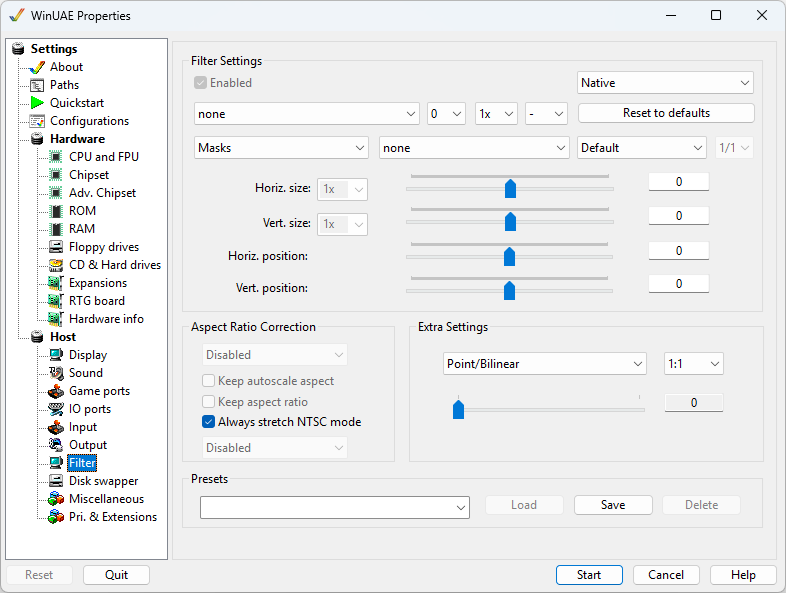Select the Sound page label in tree
This screenshot has width=786, height=593.
click(86, 373)
